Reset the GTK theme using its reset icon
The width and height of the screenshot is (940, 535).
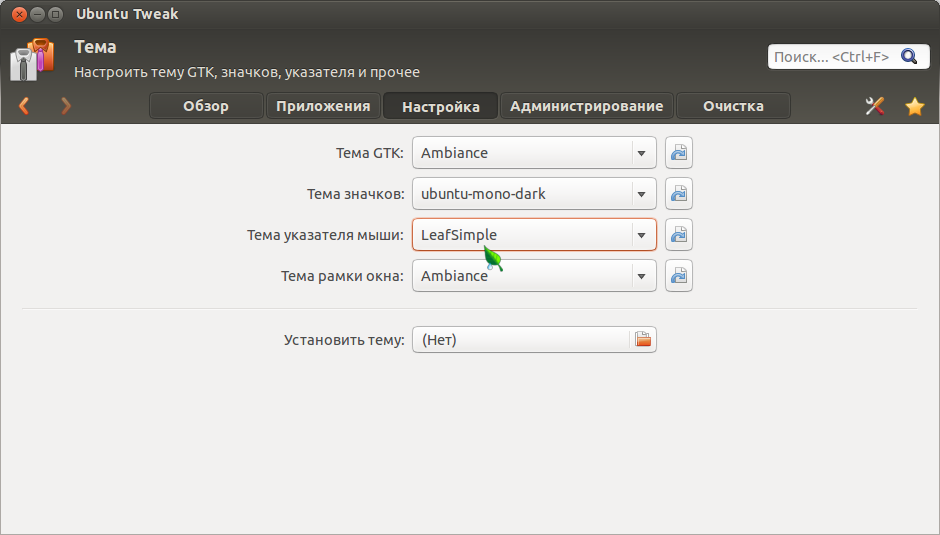pyautogui.click(x=679, y=153)
